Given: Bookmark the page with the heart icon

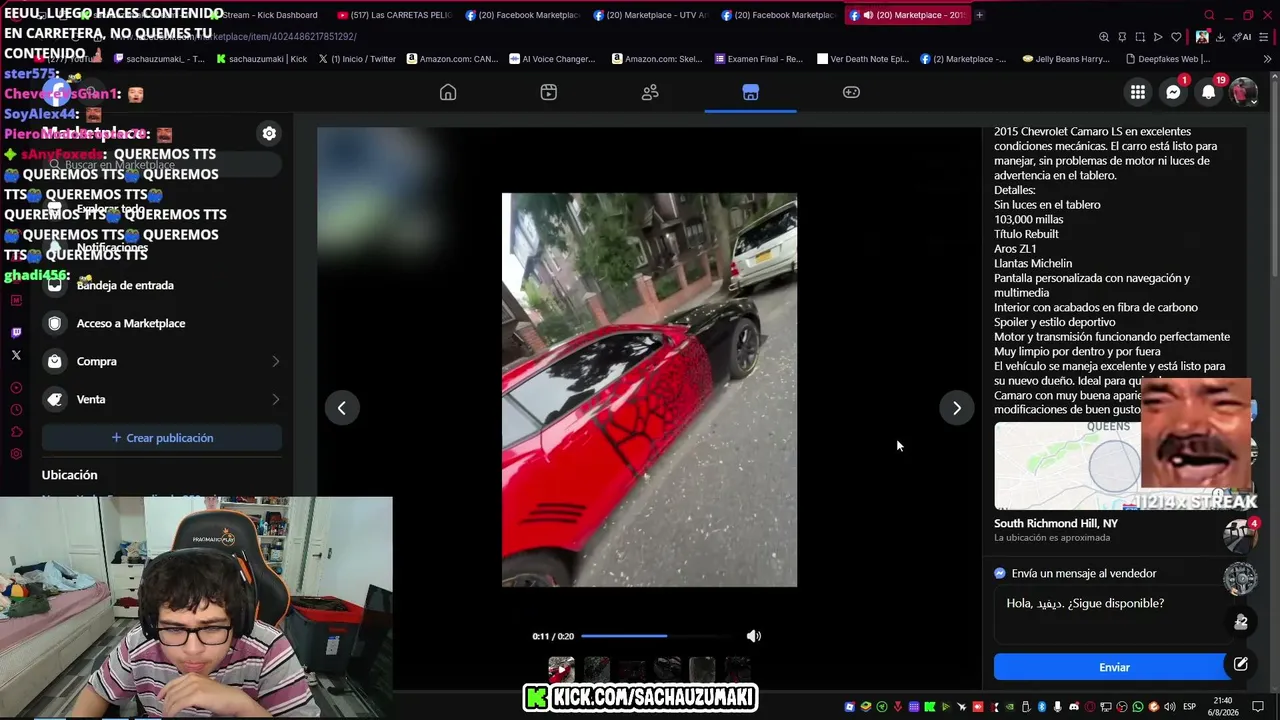Looking at the screenshot, I should [x=1176, y=37].
